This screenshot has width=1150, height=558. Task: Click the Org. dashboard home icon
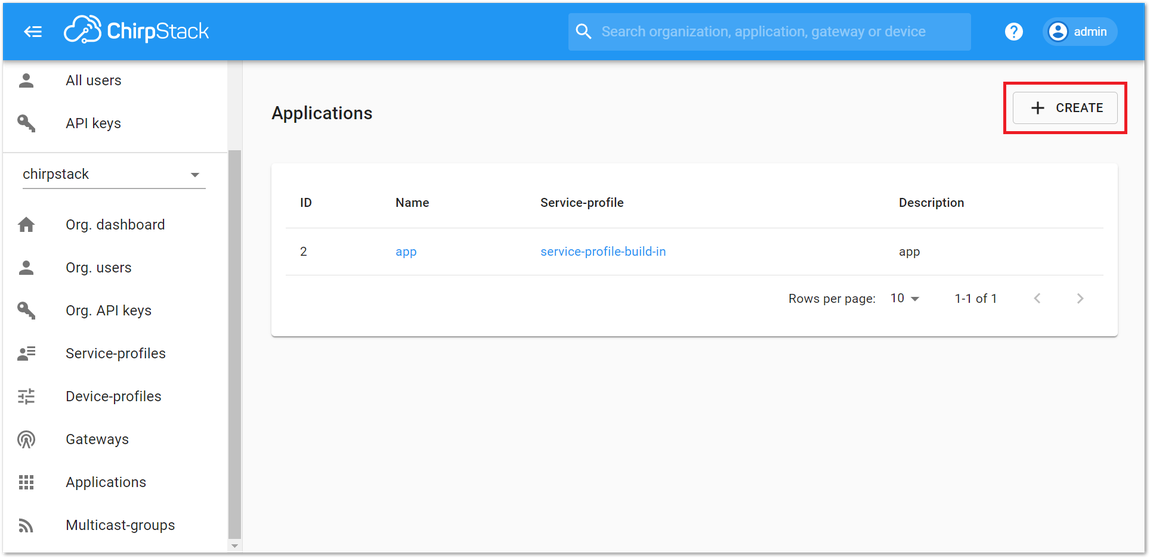(x=26, y=225)
